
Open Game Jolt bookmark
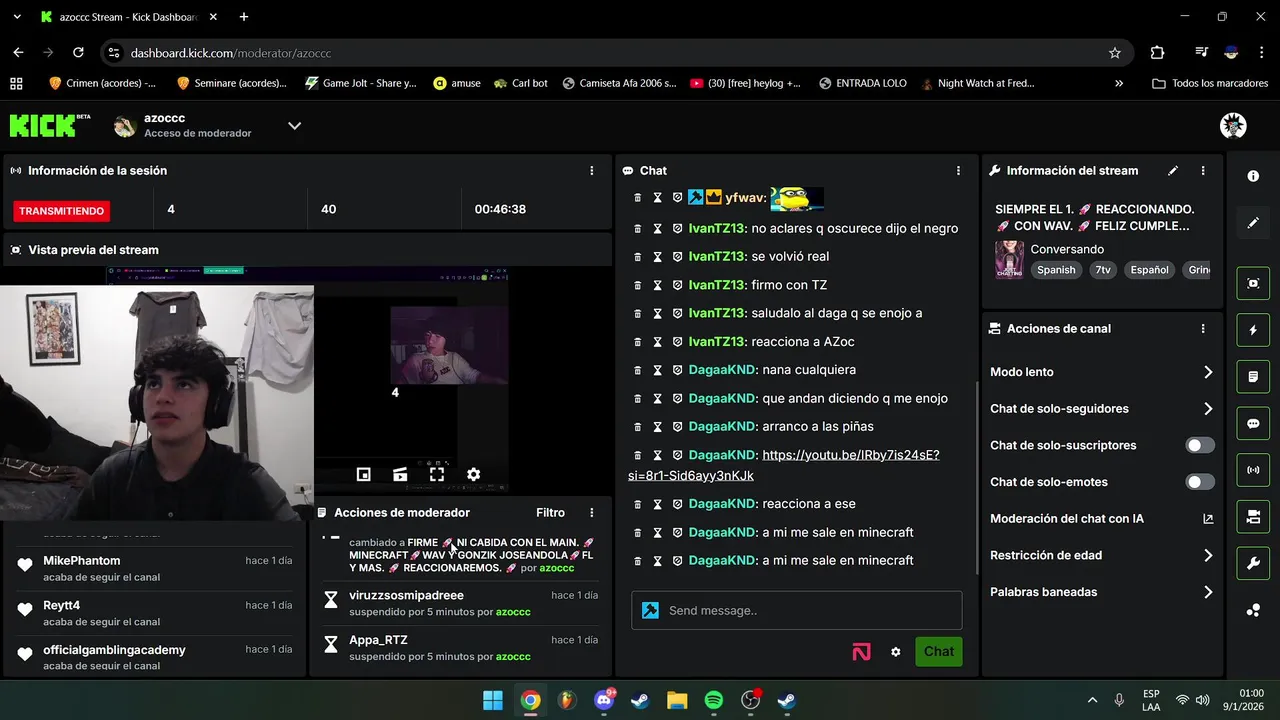(360, 84)
